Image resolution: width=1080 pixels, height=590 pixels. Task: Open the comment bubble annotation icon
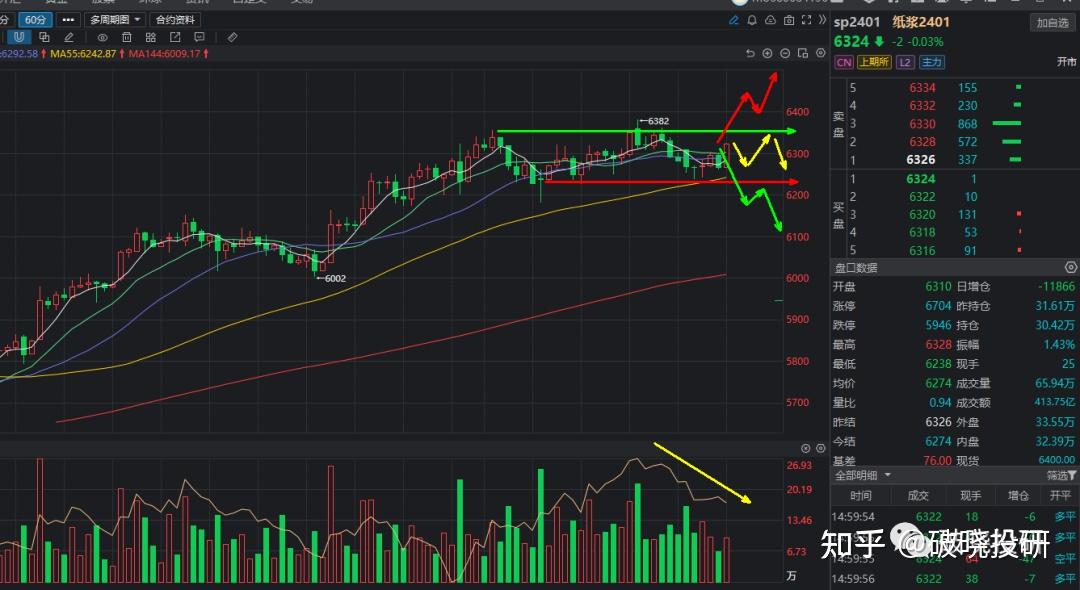click(x=200, y=37)
